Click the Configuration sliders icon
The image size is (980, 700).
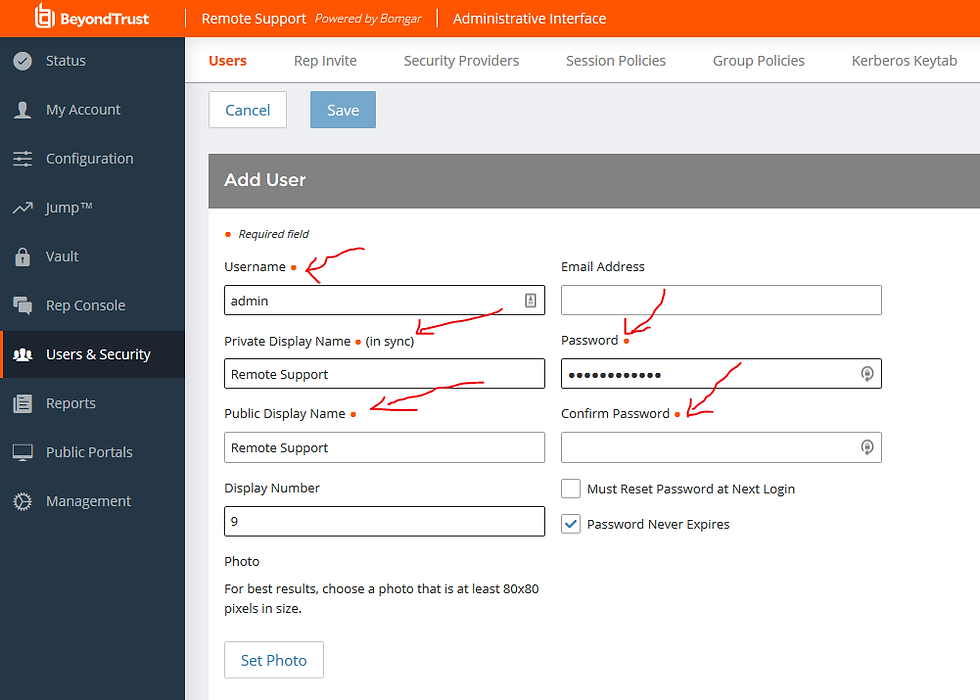click(22, 159)
